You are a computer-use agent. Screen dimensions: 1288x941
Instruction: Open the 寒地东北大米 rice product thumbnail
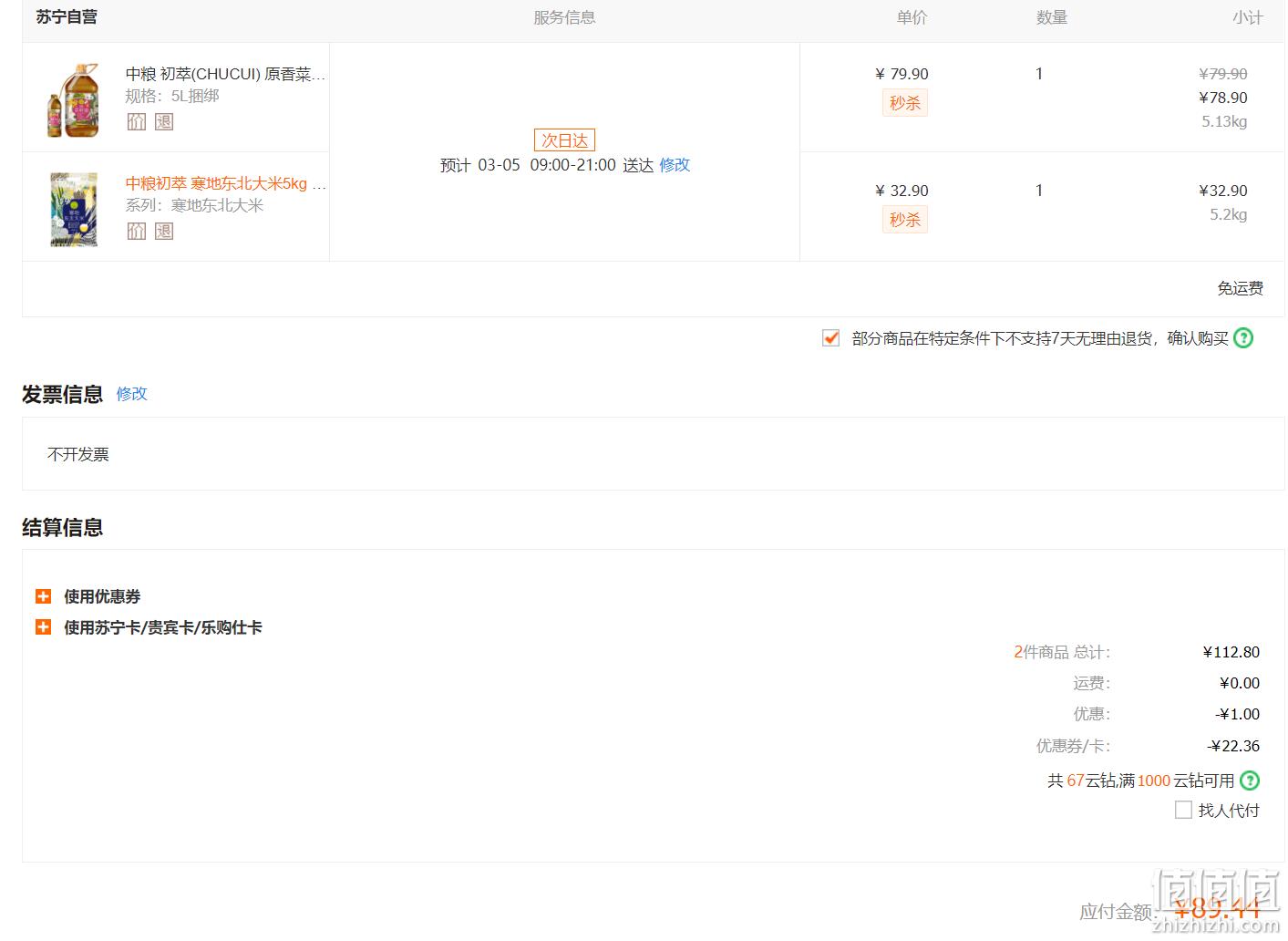pos(73,209)
